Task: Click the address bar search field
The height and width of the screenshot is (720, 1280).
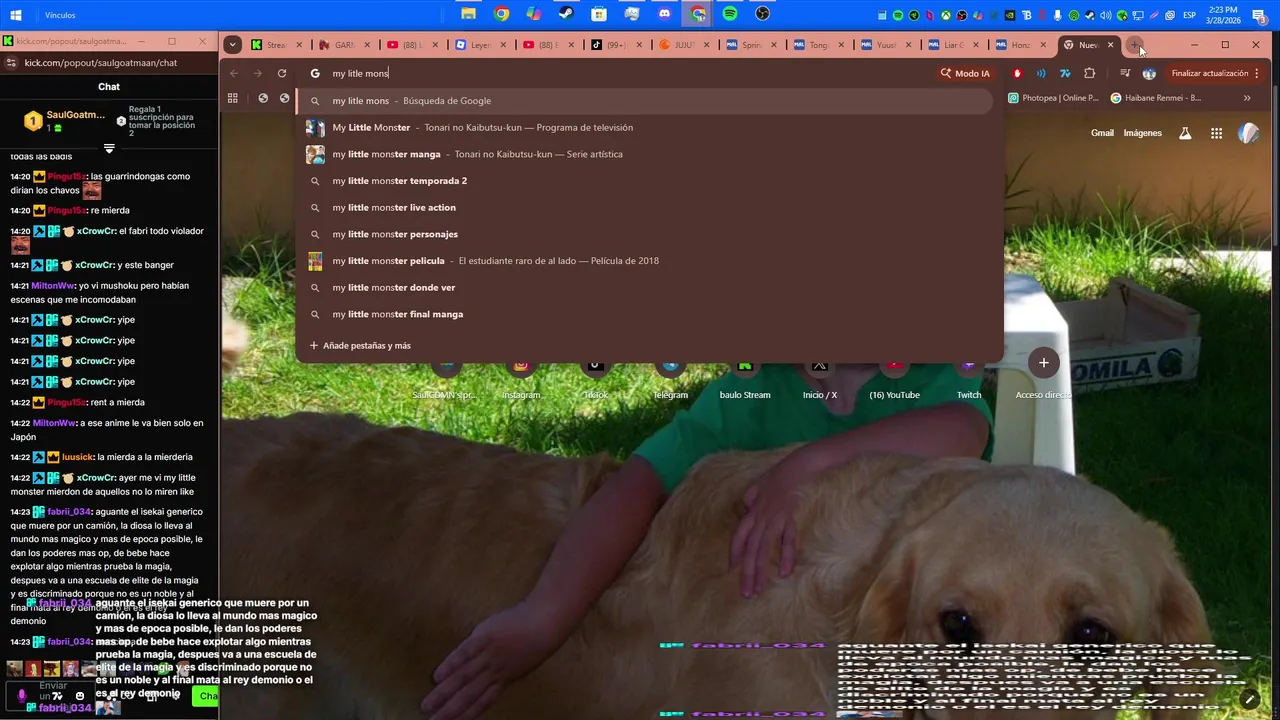Action: [616, 73]
